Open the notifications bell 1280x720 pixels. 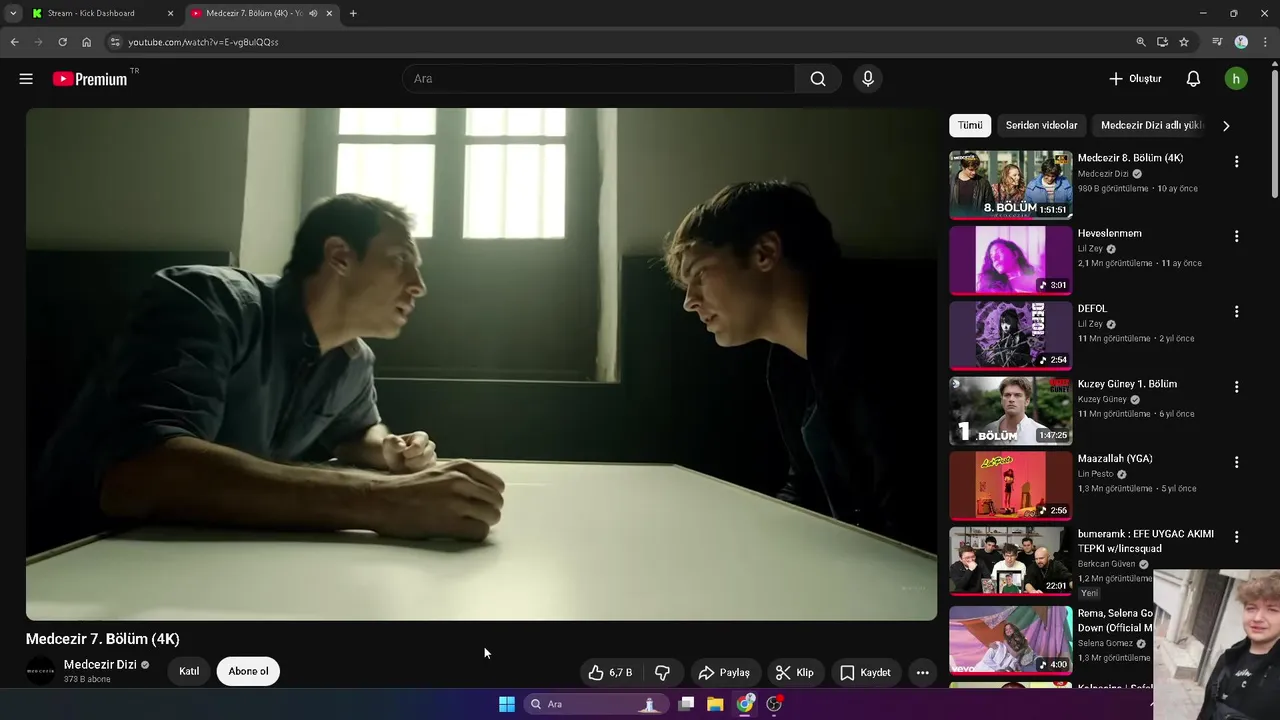[x=1193, y=79]
